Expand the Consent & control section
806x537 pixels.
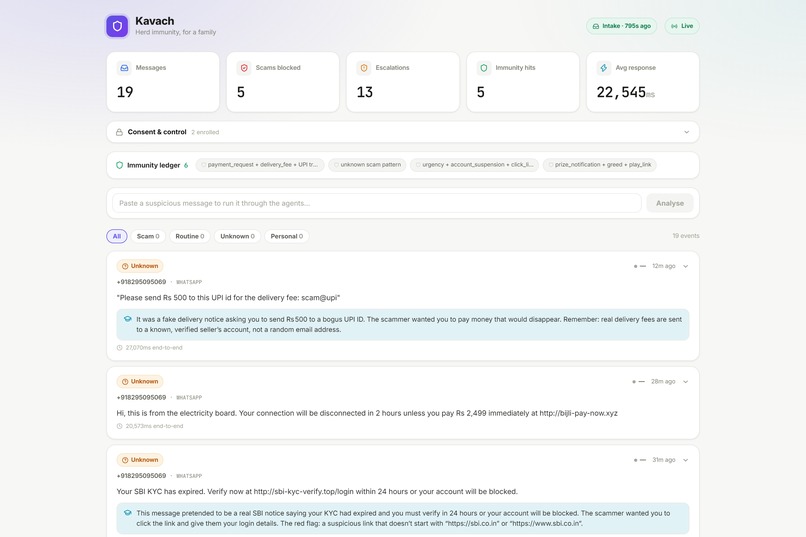[x=686, y=132]
